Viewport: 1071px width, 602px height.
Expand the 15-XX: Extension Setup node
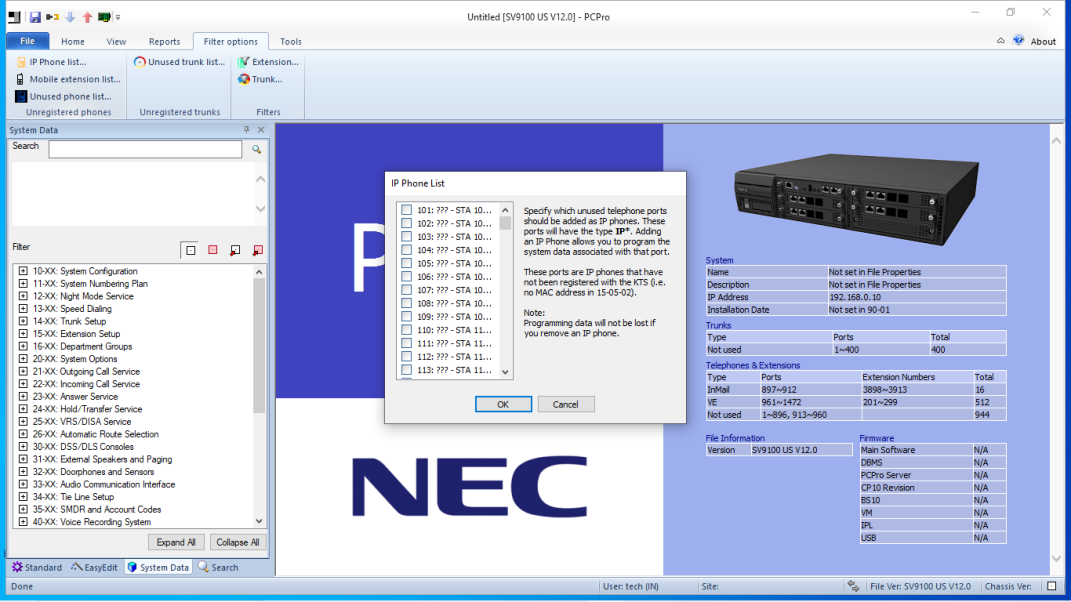tap(23, 334)
